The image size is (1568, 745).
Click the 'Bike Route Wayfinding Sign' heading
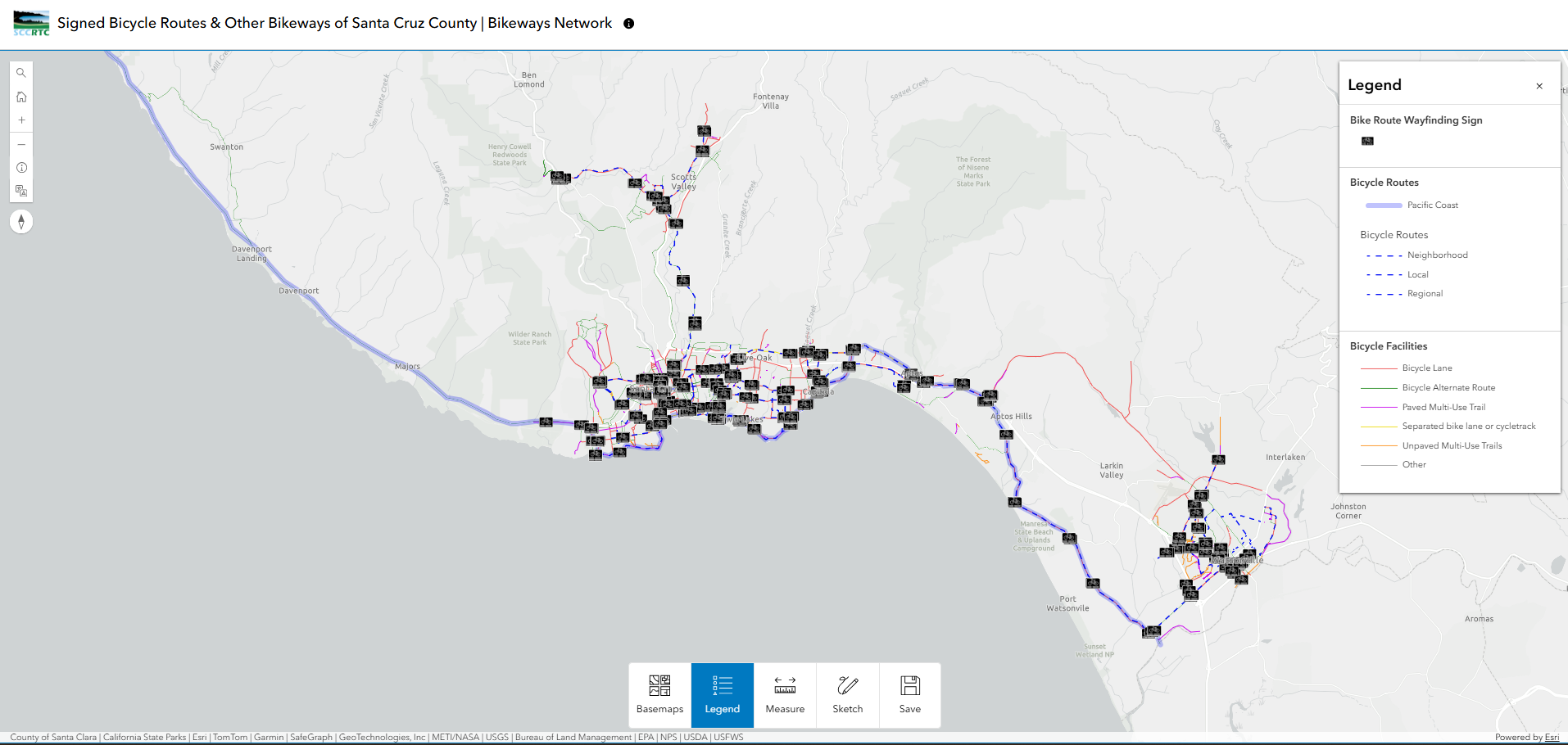pos(1416,120)
